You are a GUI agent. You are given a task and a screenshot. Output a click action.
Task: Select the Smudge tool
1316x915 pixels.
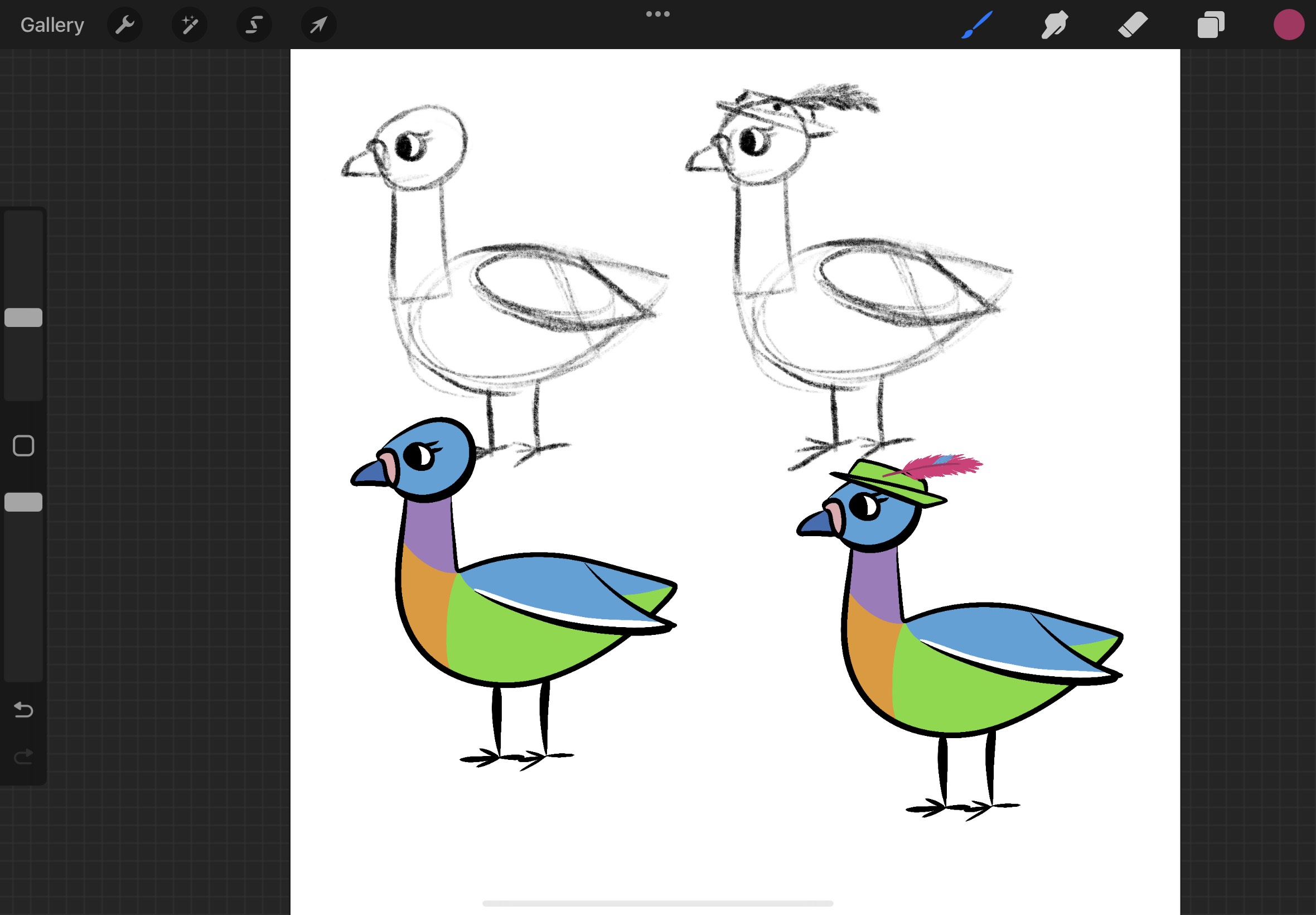tap(1054, 25)
